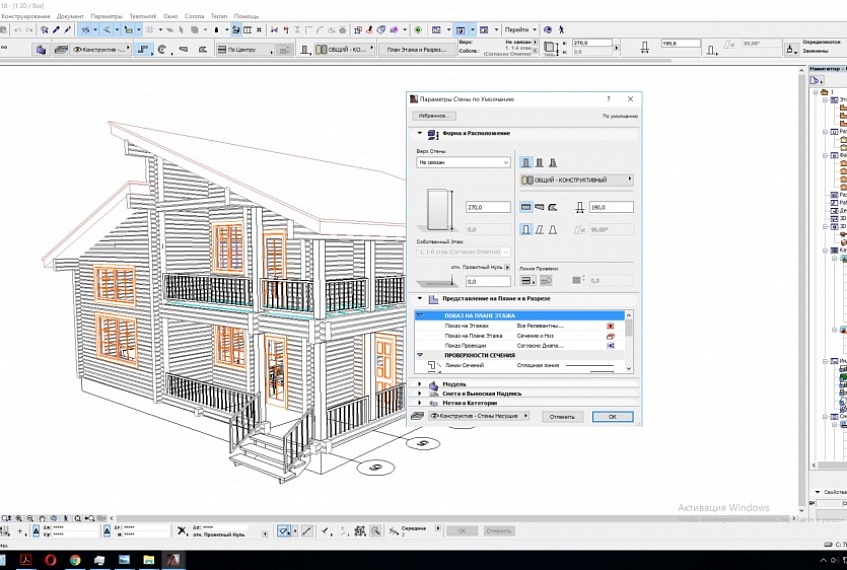Select polygonal wall geometry in dialog
This screenshot has width=847, height=570.
click(553, 207)
